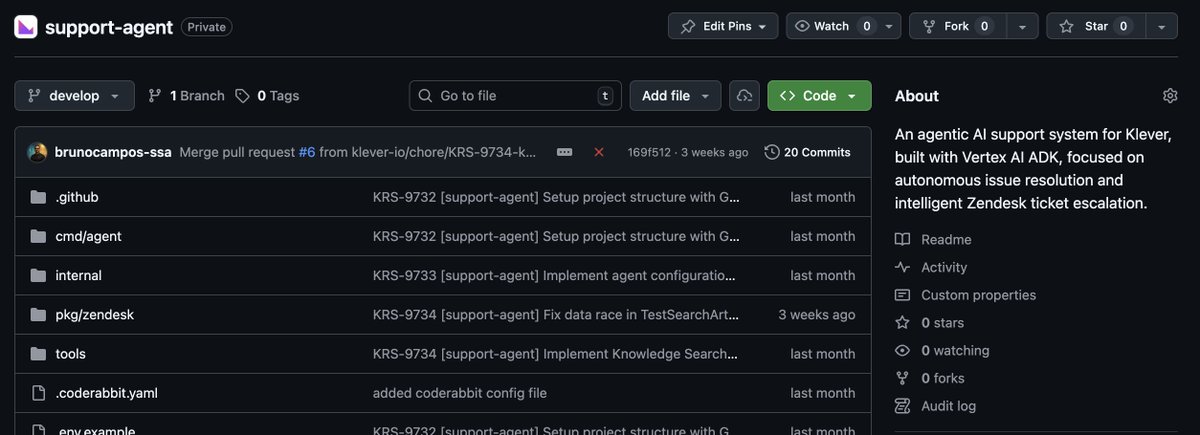Click the Edit Pins button
This screenshot has height=435, width=1200.
click(x=723, y=26)
